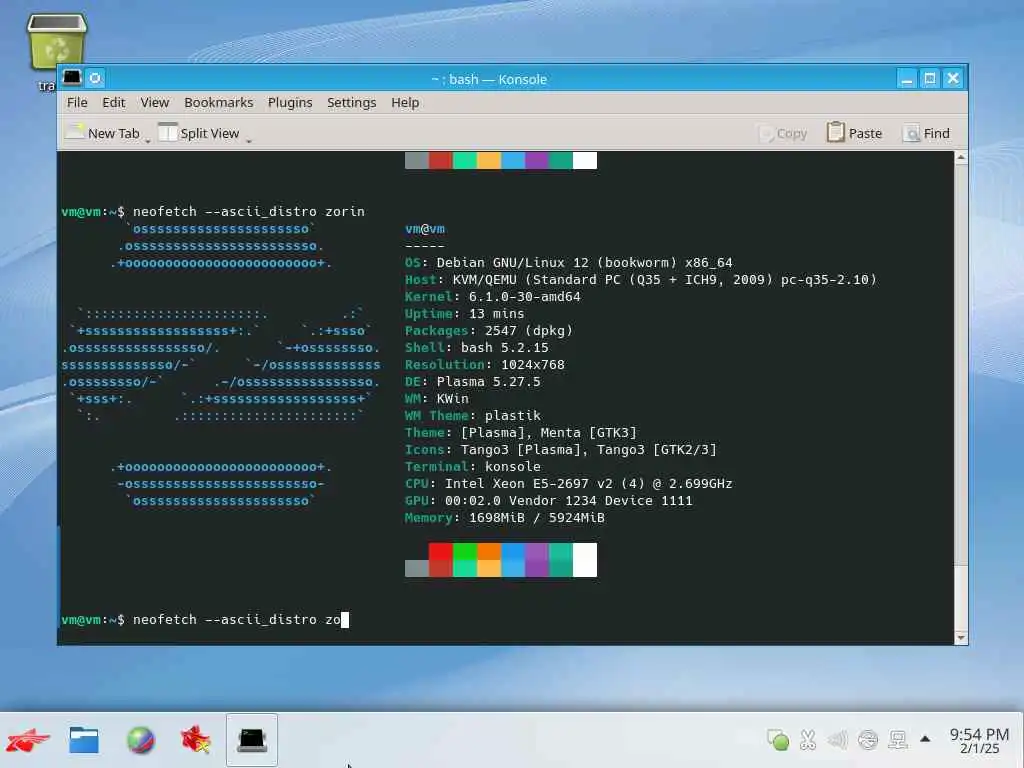Click the current command prompt line

coord(205,620)
